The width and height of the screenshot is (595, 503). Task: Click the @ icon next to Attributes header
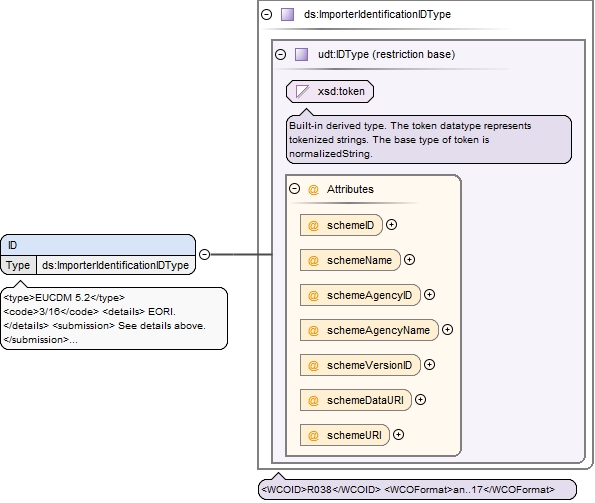[x=313, y=189]
